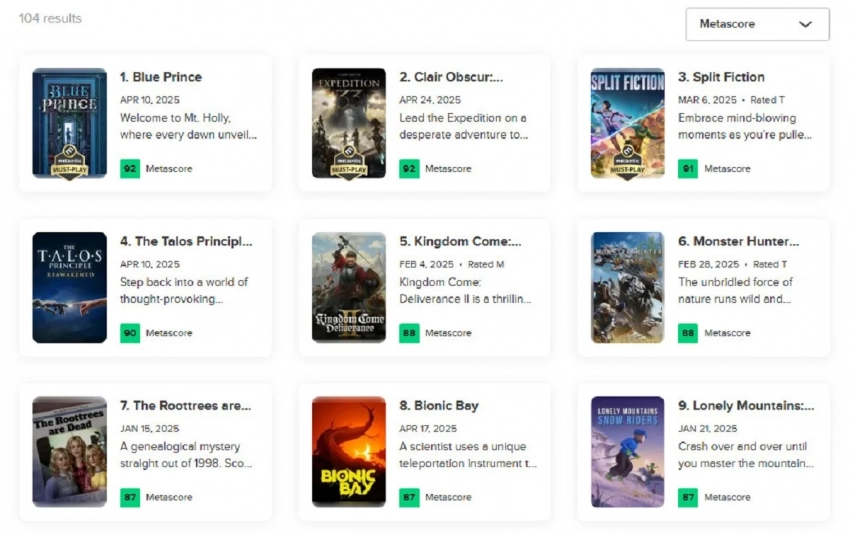Open The Roottrees are Dead cover image
Screen dimensions: 850x535
(69, 452)
